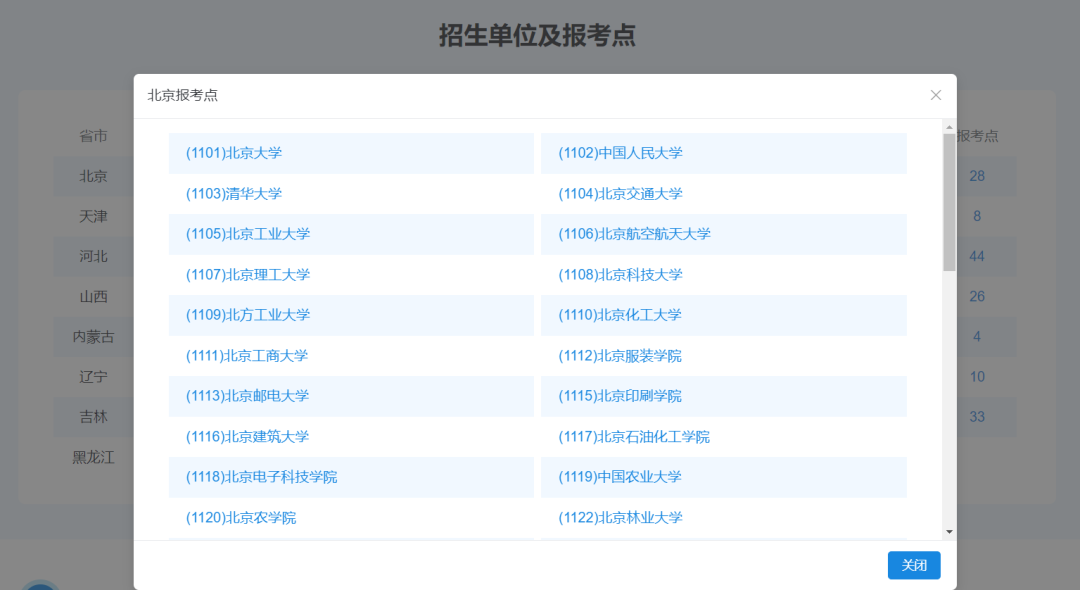Click count 4 for 内蒙古 报考点
The width and height of the screenshot is (1080, 590).
pos(977,337)
